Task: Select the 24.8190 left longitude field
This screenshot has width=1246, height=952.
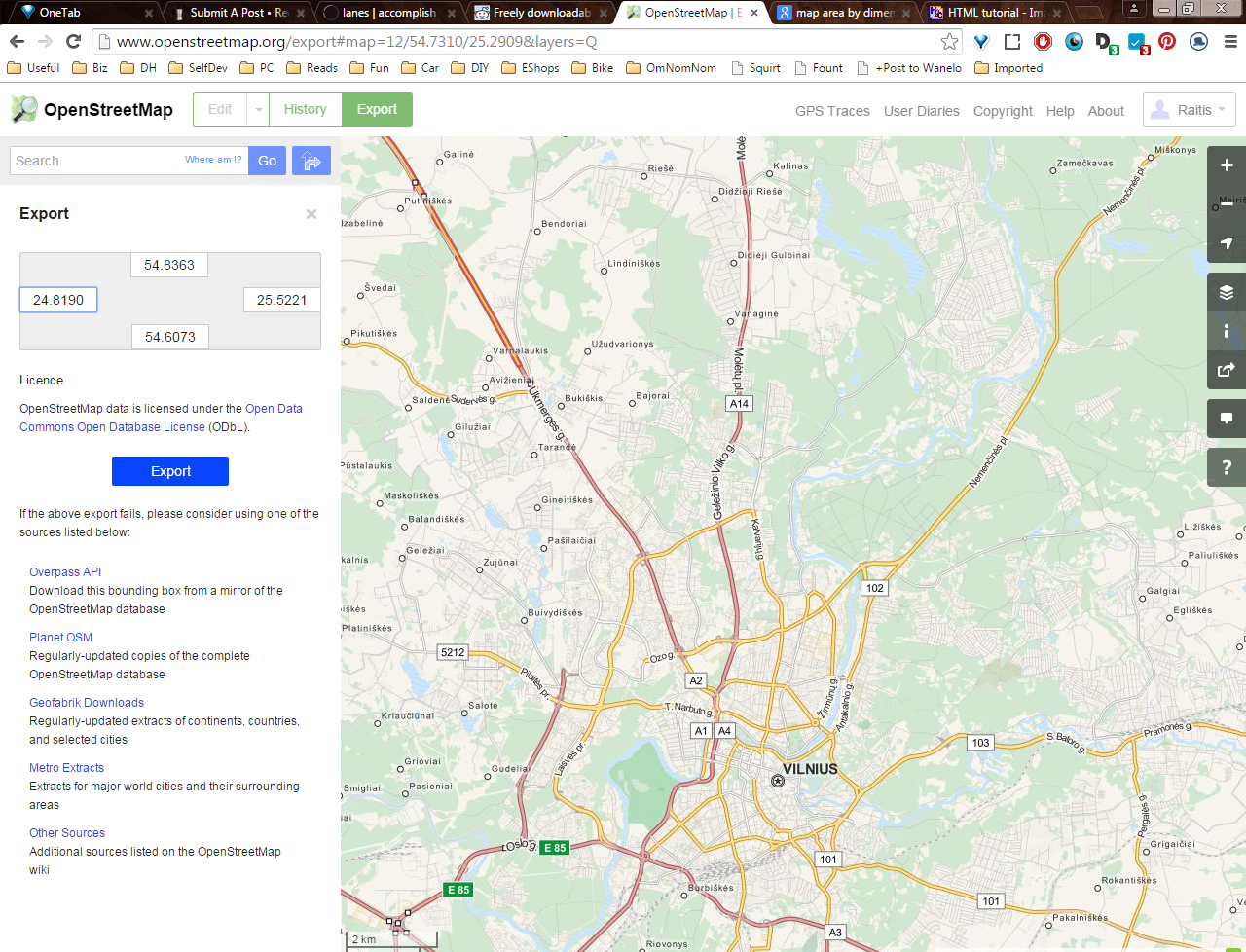Action: (x=58, y=300)
